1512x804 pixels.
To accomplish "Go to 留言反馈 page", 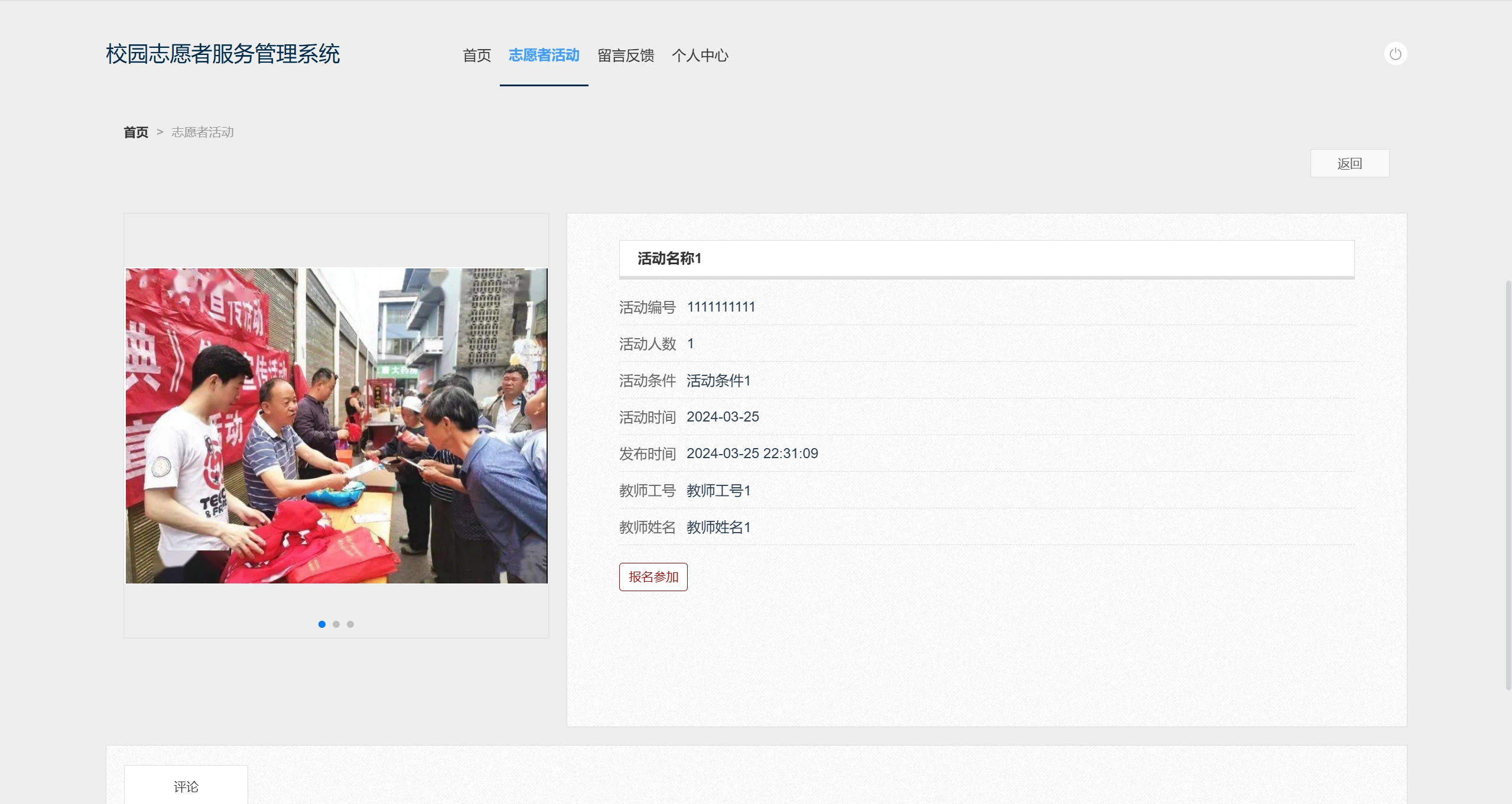I will point(626,56).
